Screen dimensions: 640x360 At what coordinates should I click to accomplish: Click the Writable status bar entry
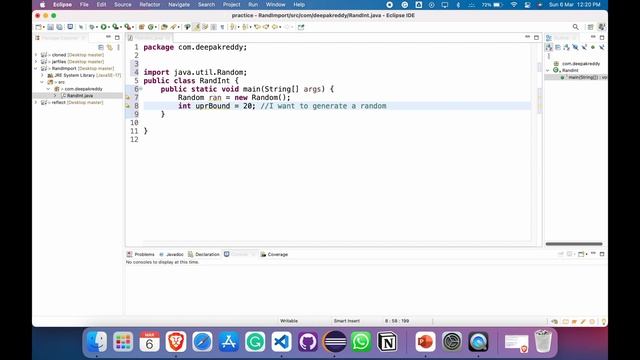(x=289, y=321)
